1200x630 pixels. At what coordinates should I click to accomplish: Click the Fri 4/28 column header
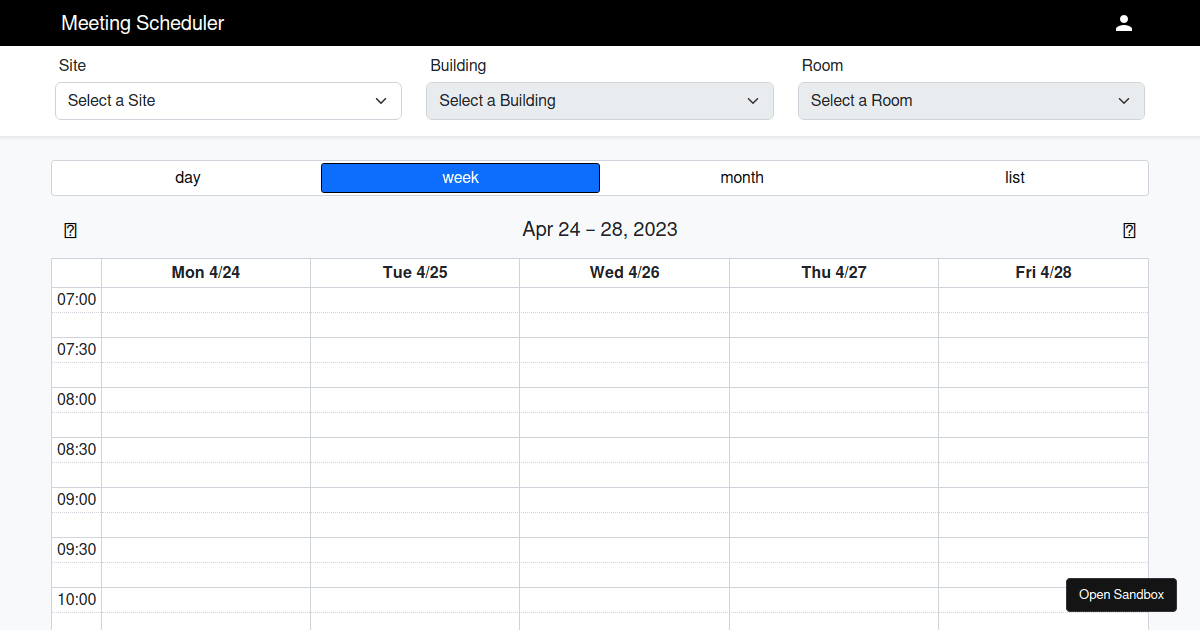pos(1043,273)
